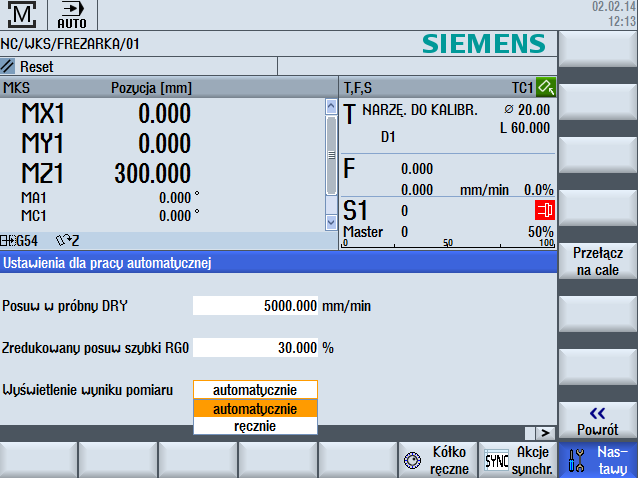
Task: Choose ręcznie from the dropdown list
Action: click(x=255, y=426)
